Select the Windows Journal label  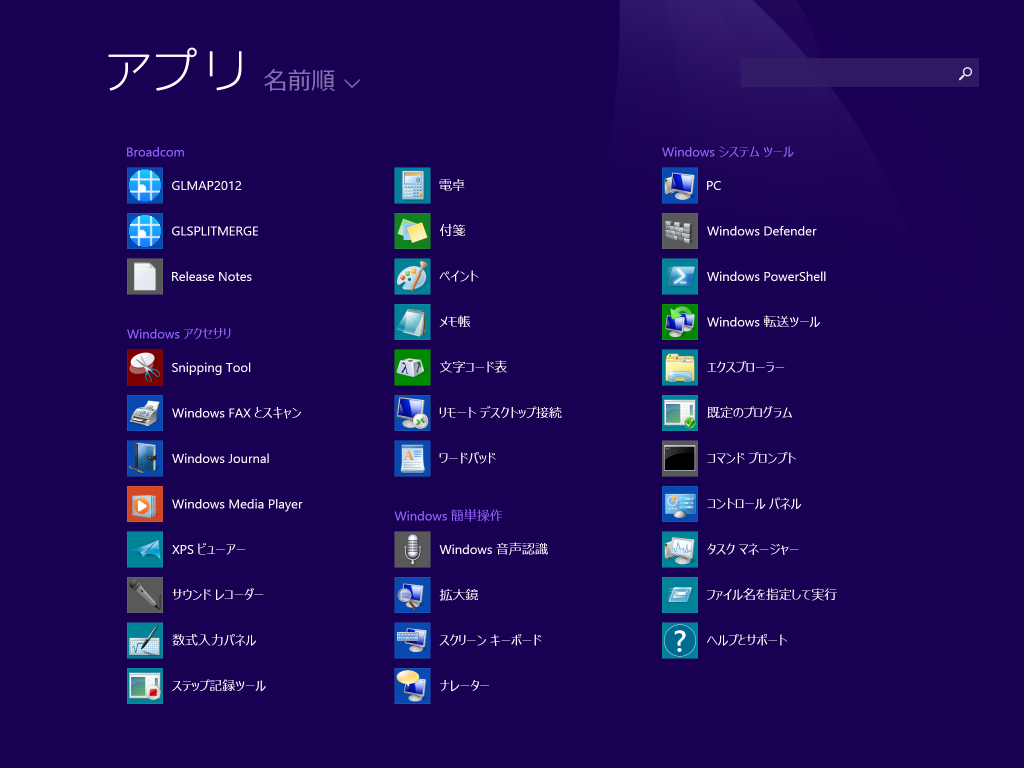[221, 458]
